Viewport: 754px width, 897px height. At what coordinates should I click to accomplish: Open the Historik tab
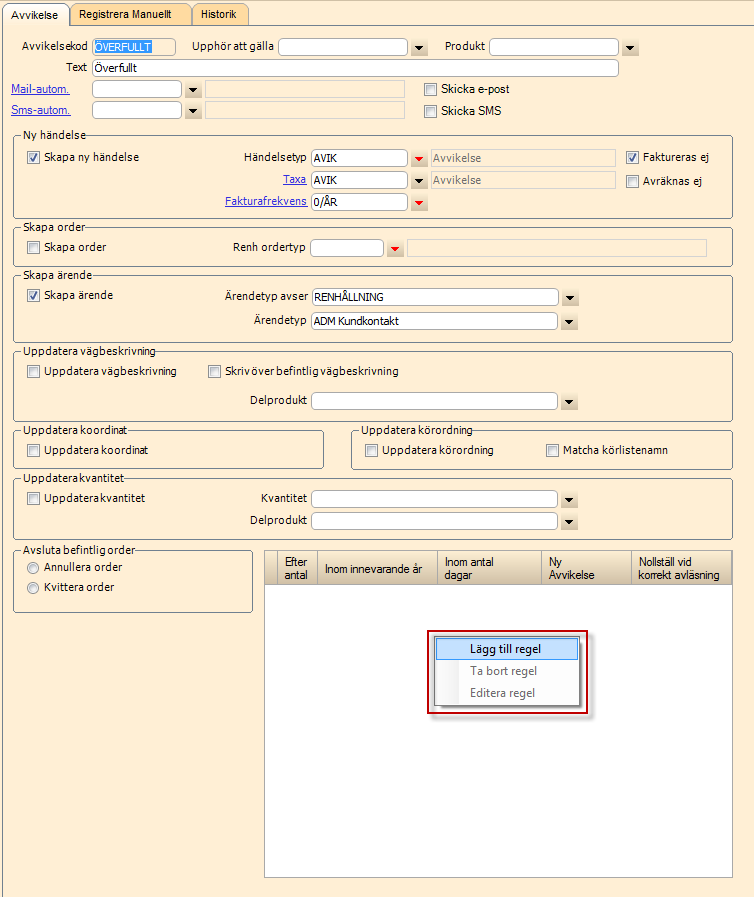pyautogui.click(x=219, y=14)
